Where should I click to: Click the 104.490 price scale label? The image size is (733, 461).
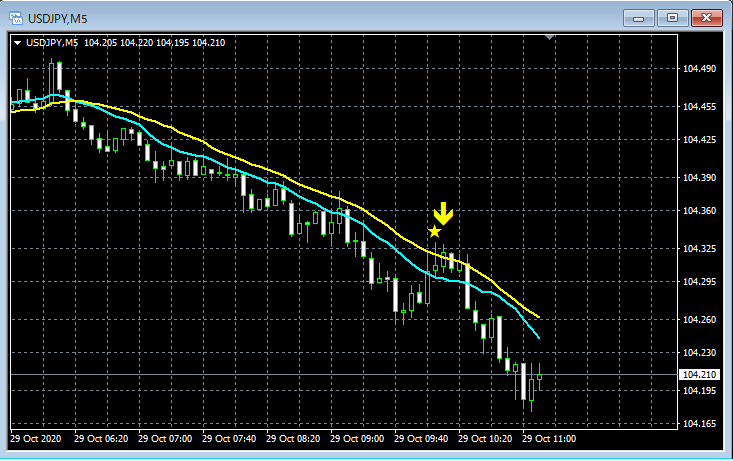click(x=699, y=69)
